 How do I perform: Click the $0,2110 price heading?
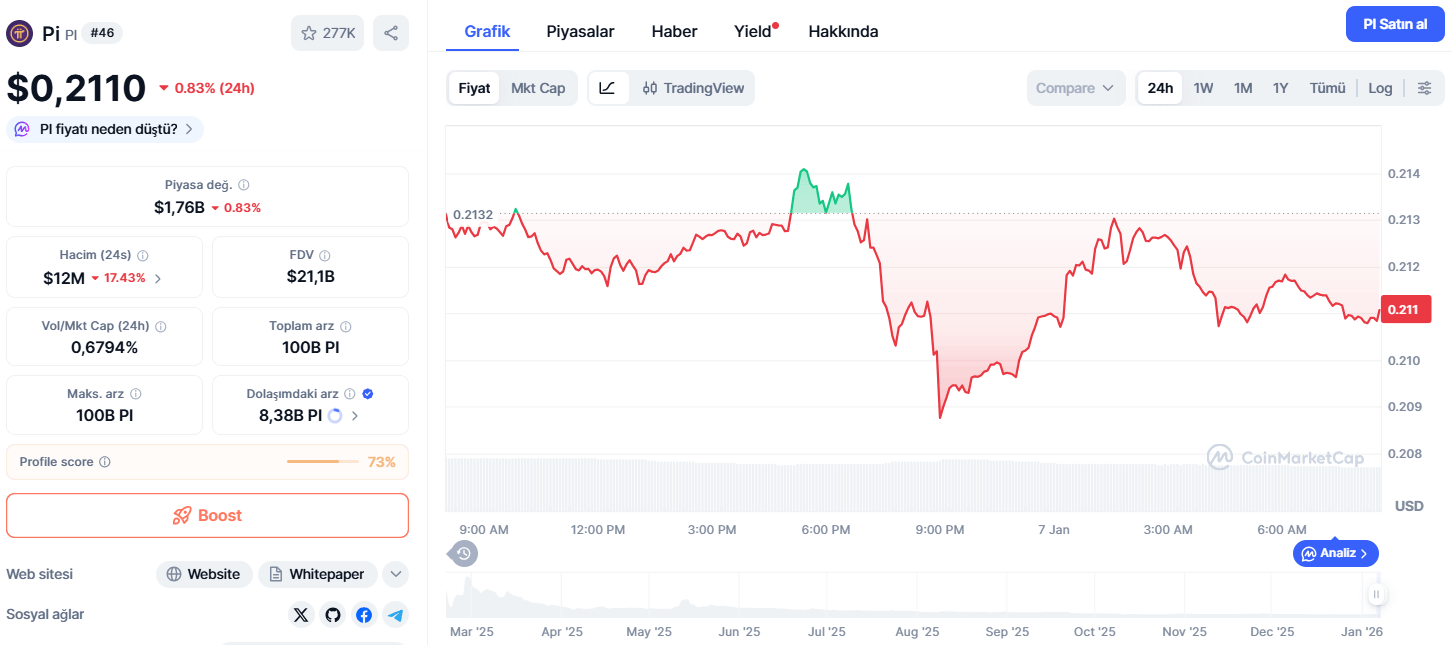[x=76, y=88]
